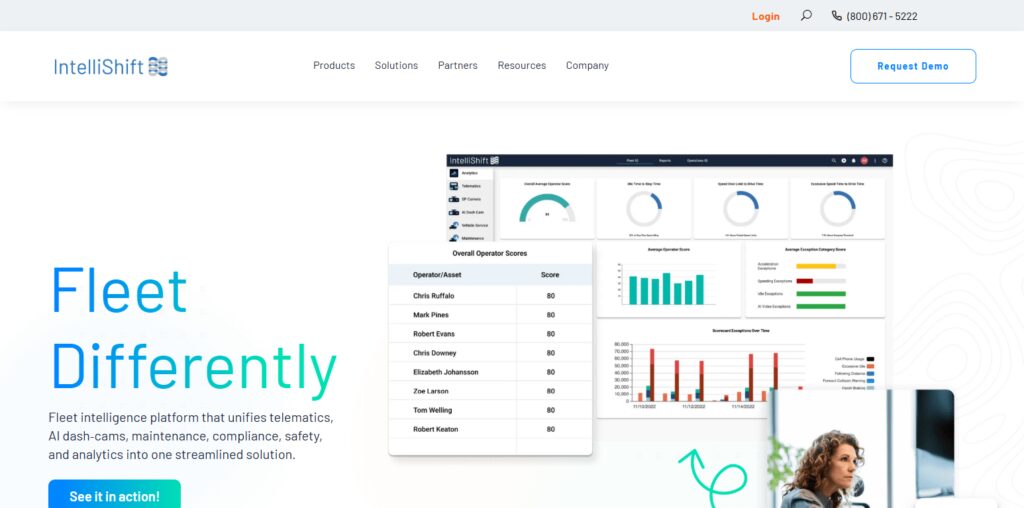Click the search icon in dashboard top bar
Image resolution: width=1024 pixels, height=508 pixels.
click(834, 161)
